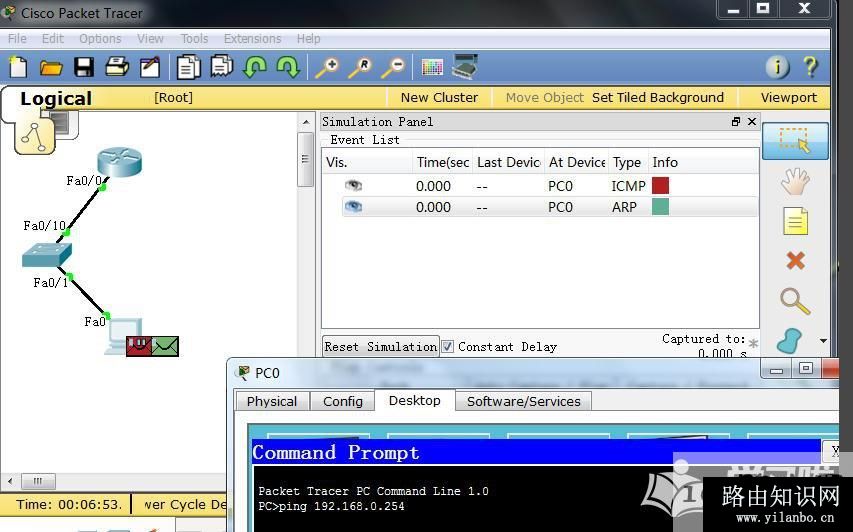Choose the Draw Polygon blue shape tool
The height and width of the screenshot is (532, 853).
(790, 341)
